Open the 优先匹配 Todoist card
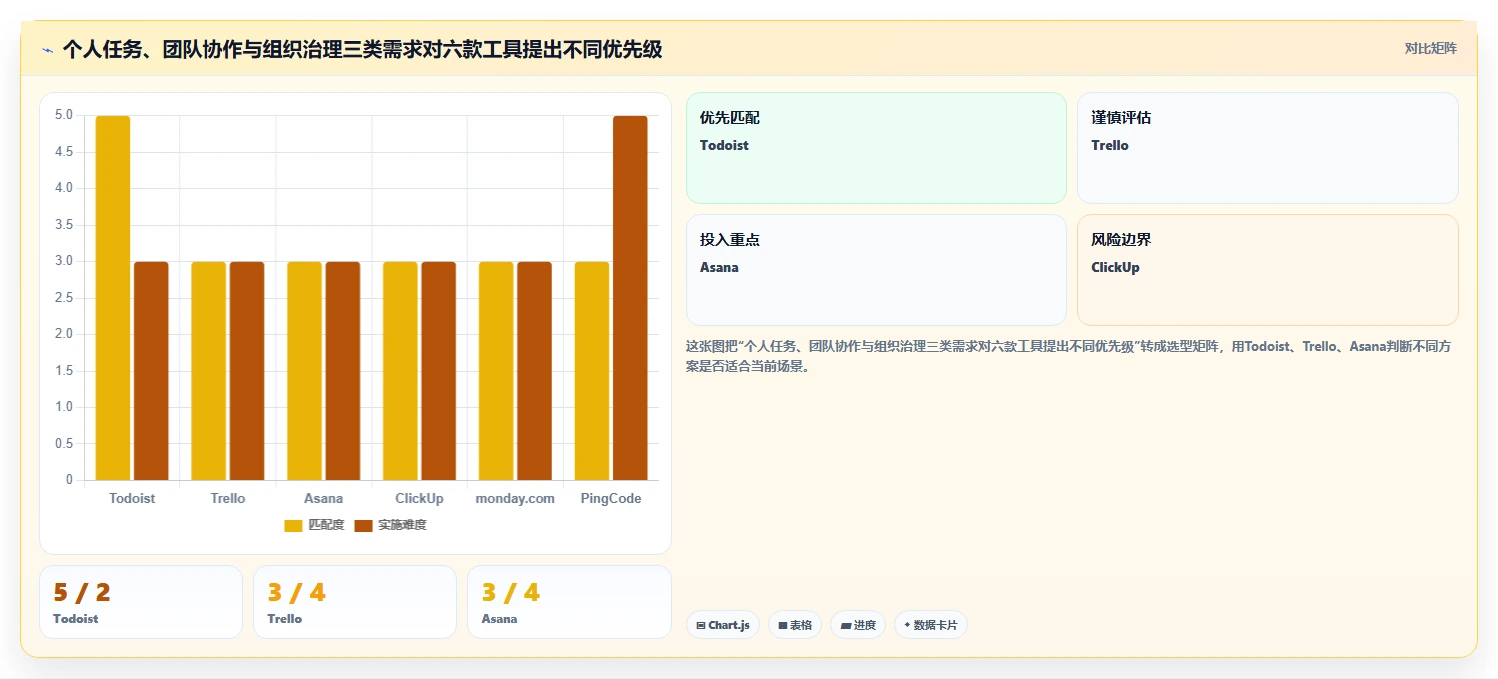Viewport: 1498px width, 679px height. [x=876, y=148]
